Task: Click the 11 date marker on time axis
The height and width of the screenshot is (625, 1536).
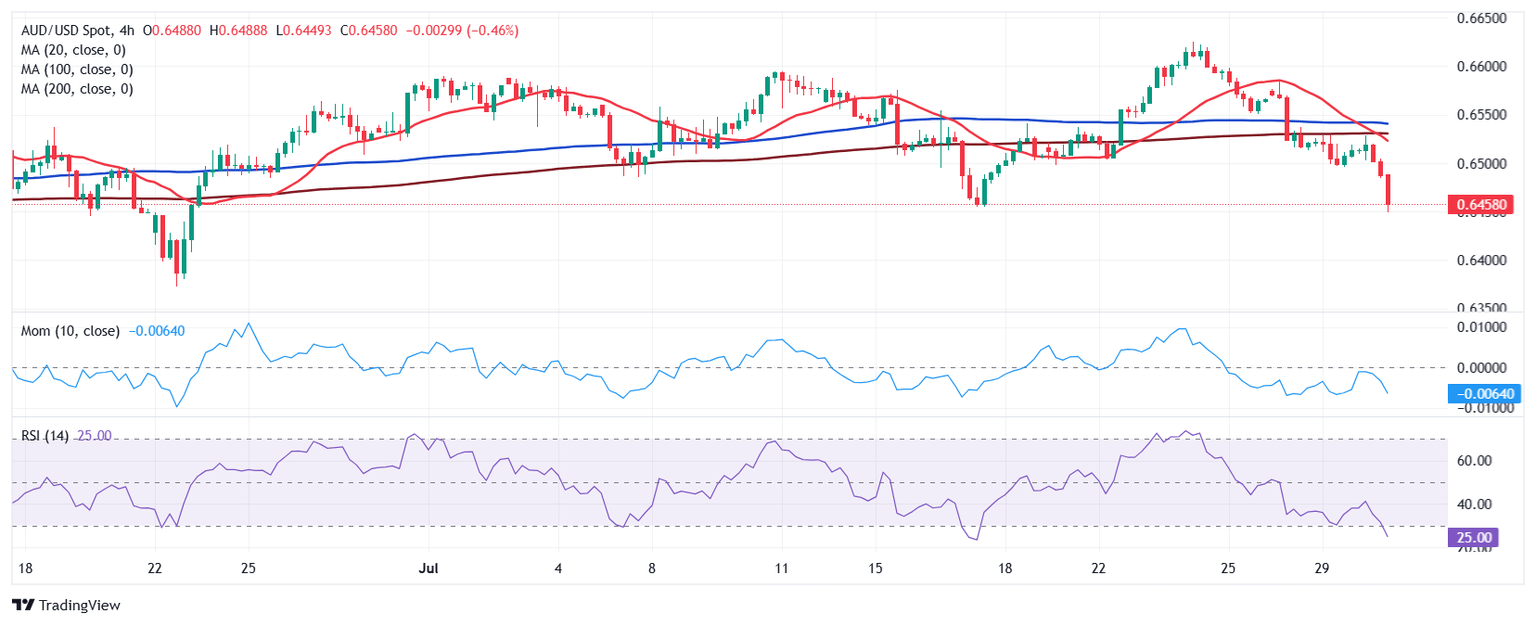Action: coord(781,568)
